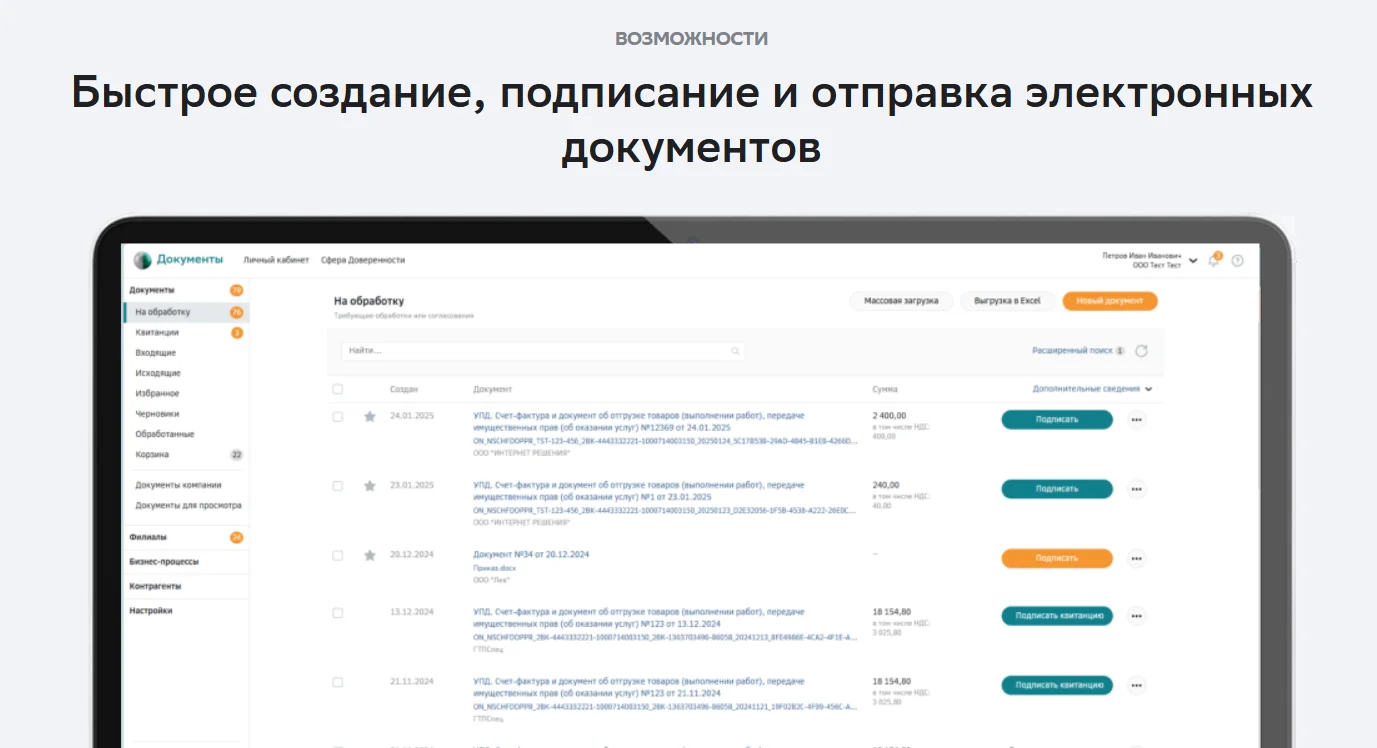Expand the Дополнительные сведения column dropdown
The width and height of the screenshot is (1377, 748).
(1149, 389)
